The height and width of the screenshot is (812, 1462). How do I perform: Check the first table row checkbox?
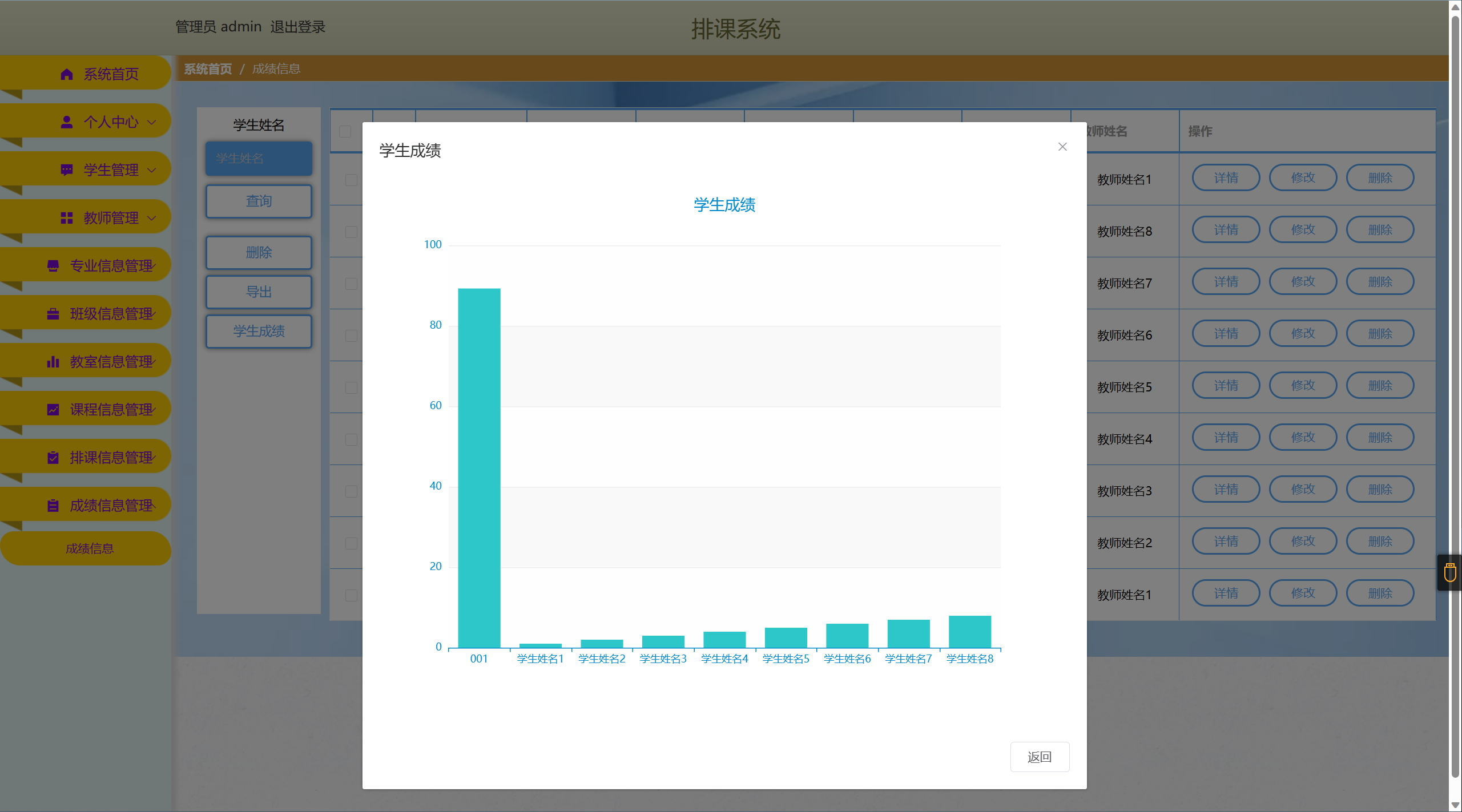click(351, 180)
